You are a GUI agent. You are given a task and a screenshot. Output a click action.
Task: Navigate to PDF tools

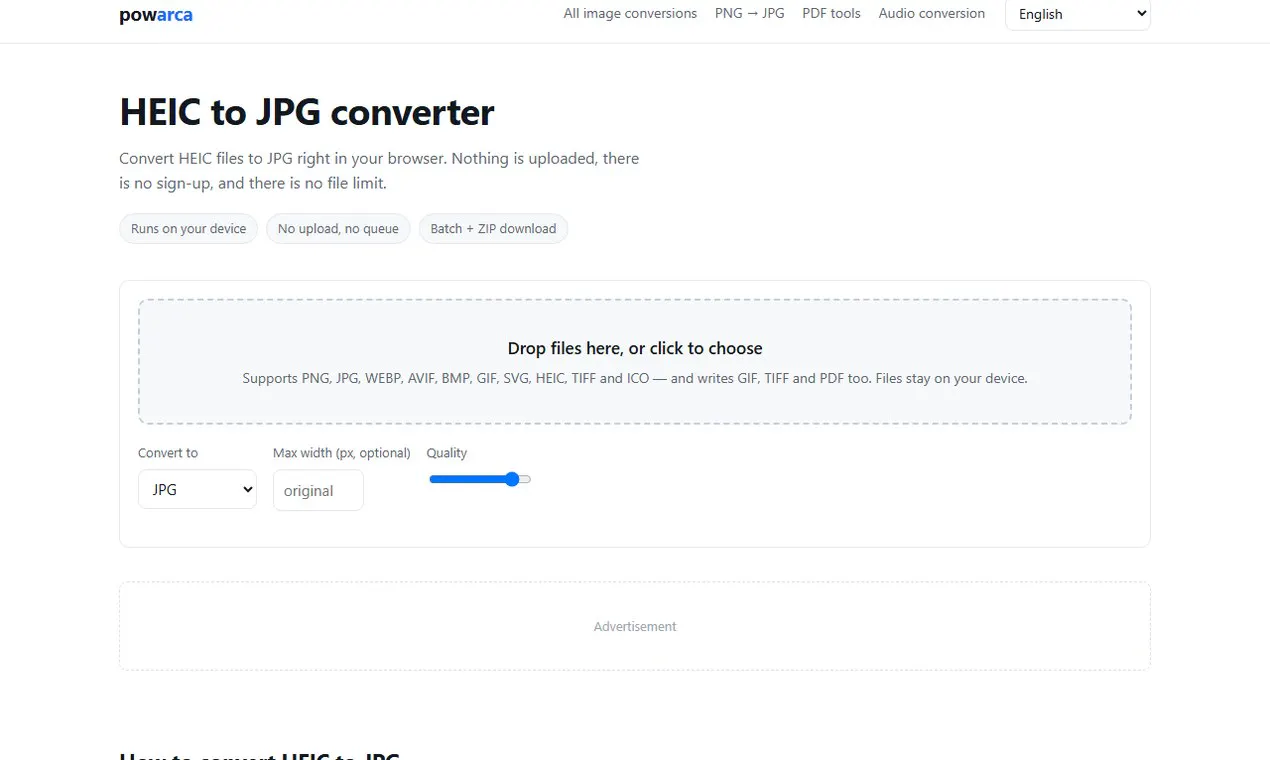click(831, 14)
